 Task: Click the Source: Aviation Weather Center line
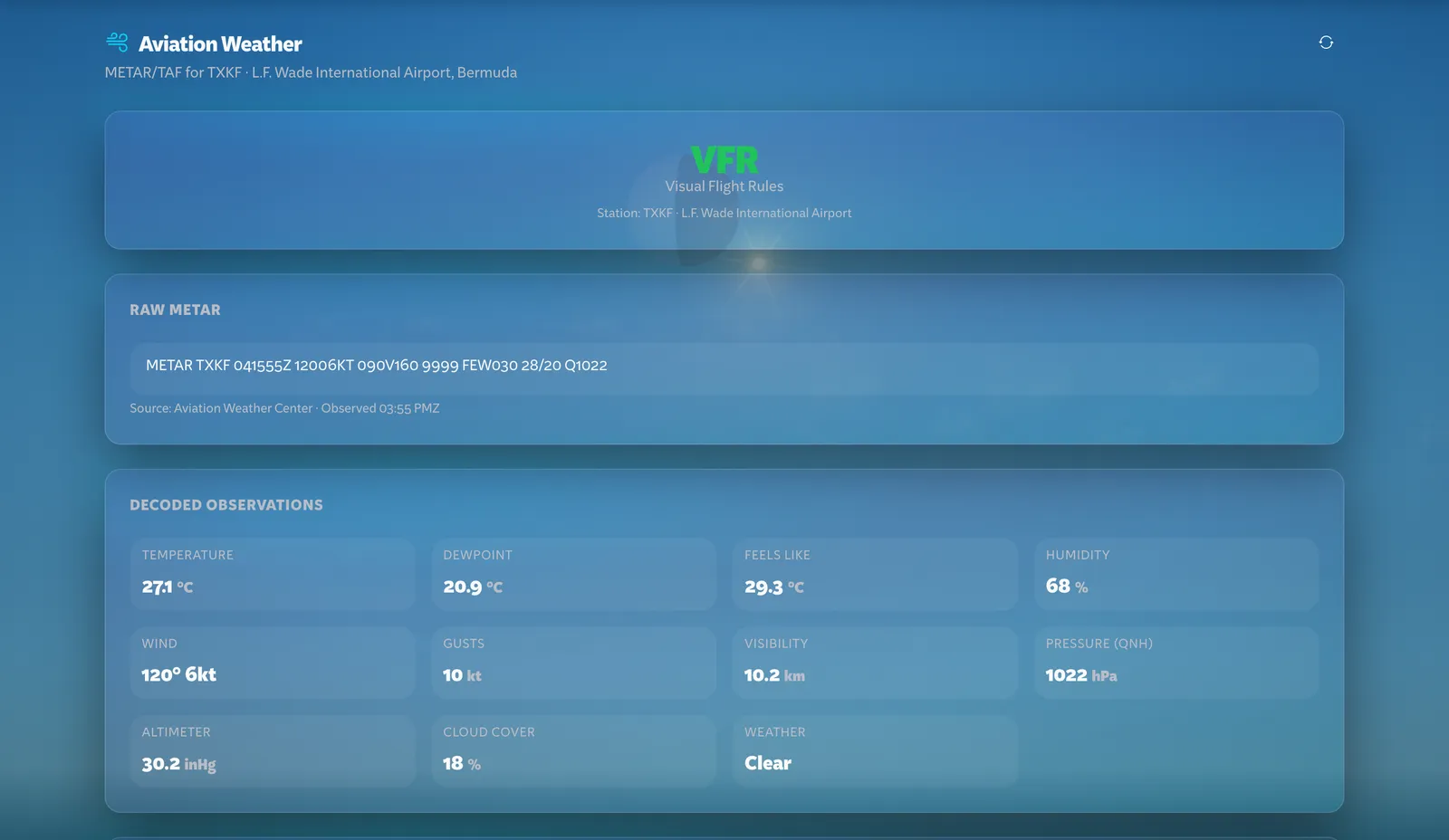tap(284, 408)
